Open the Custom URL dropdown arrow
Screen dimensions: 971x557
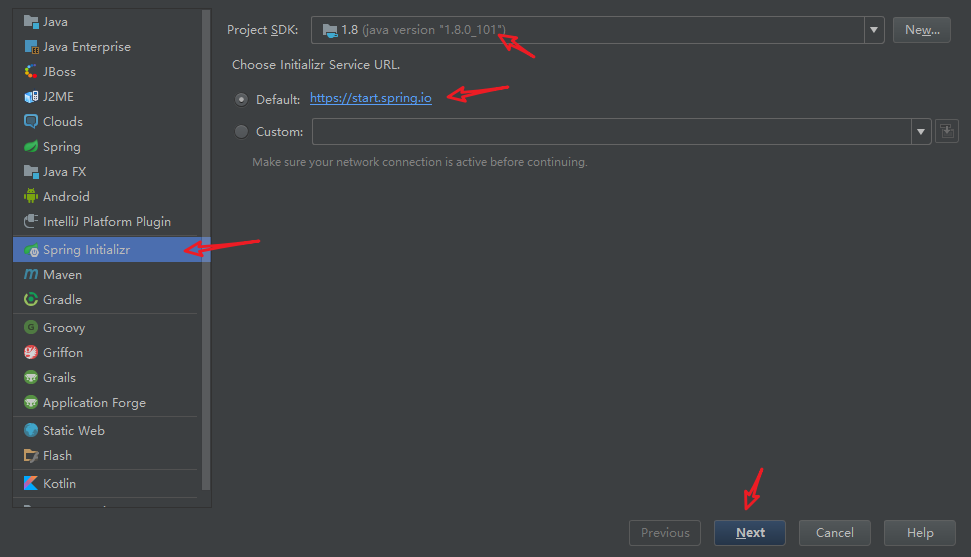pos(921,131)
